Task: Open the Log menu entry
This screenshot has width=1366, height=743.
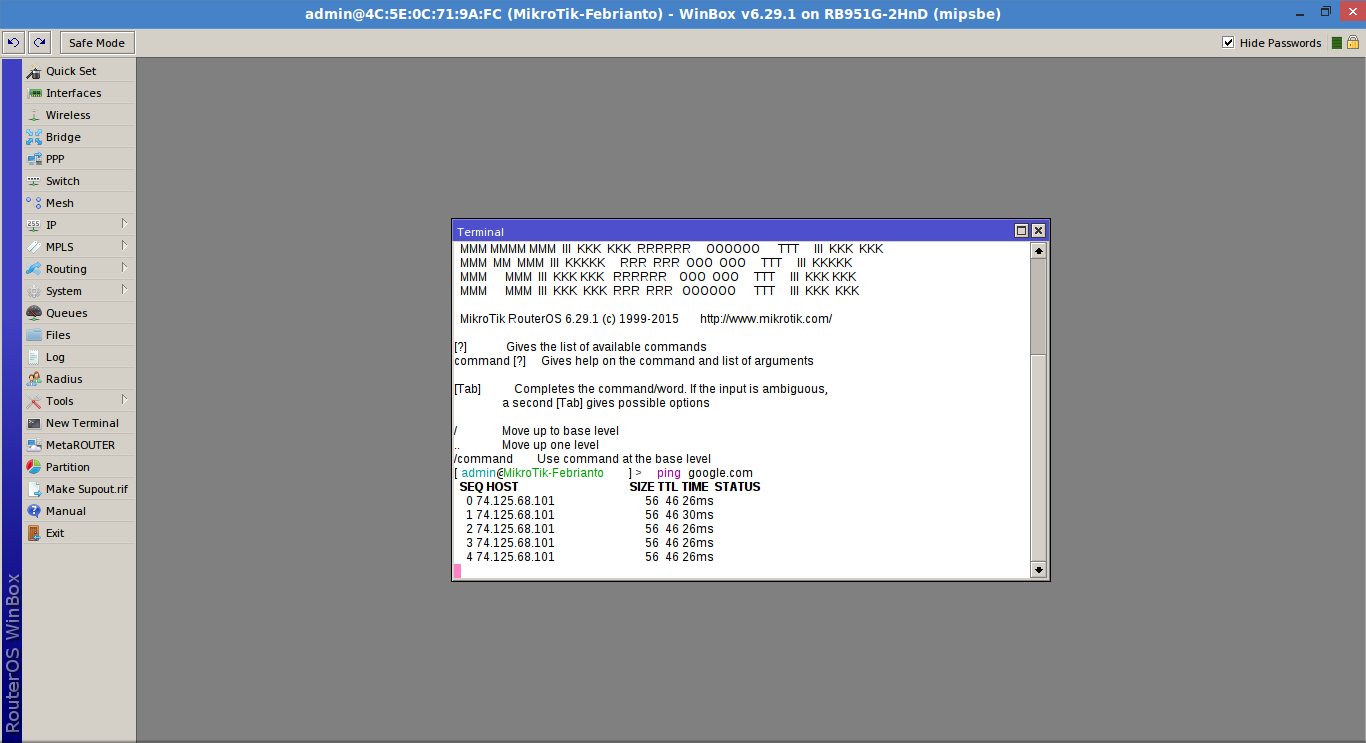Action: (x=79, y=357)
